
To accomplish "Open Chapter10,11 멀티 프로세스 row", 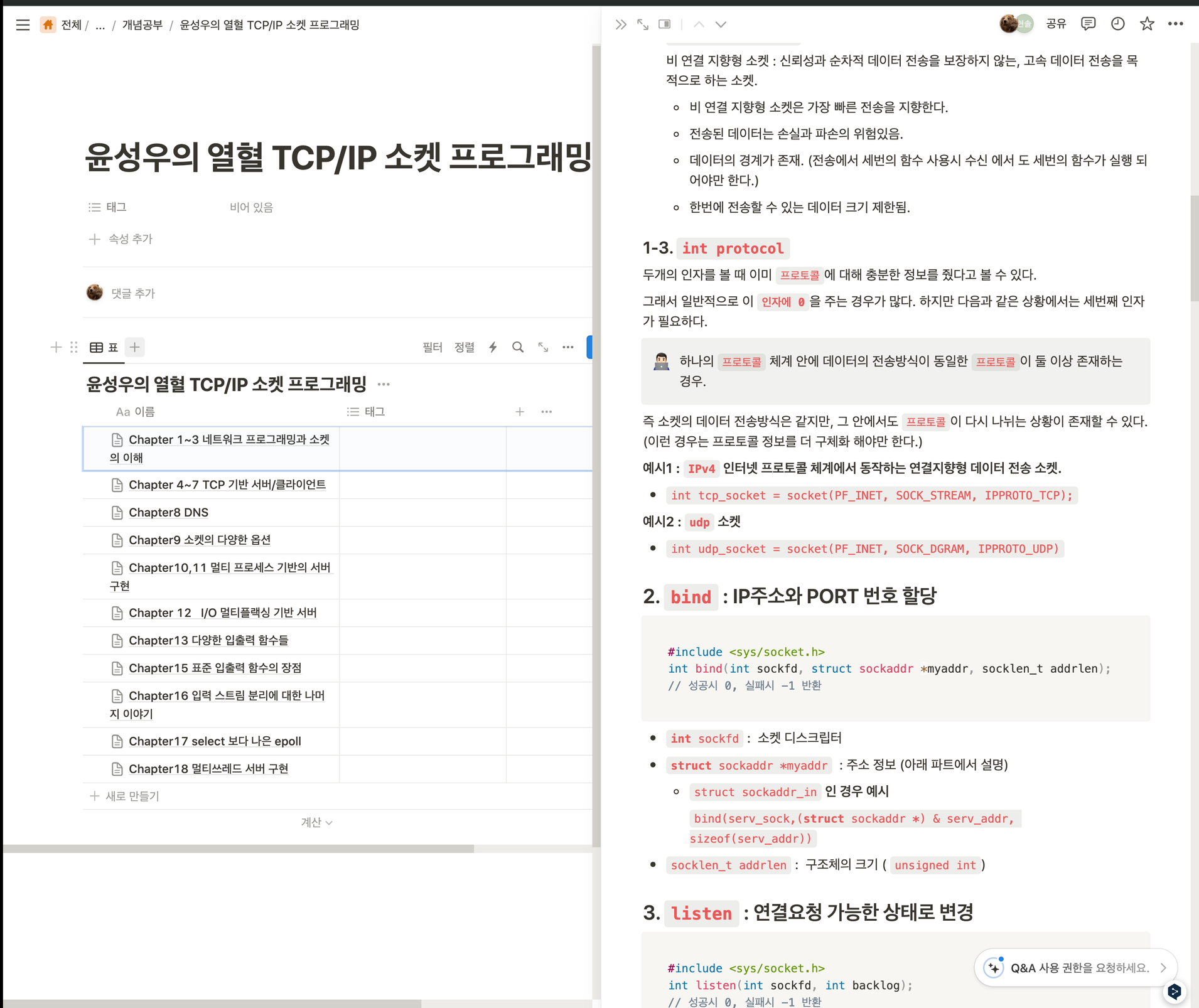I will [220, 576].
